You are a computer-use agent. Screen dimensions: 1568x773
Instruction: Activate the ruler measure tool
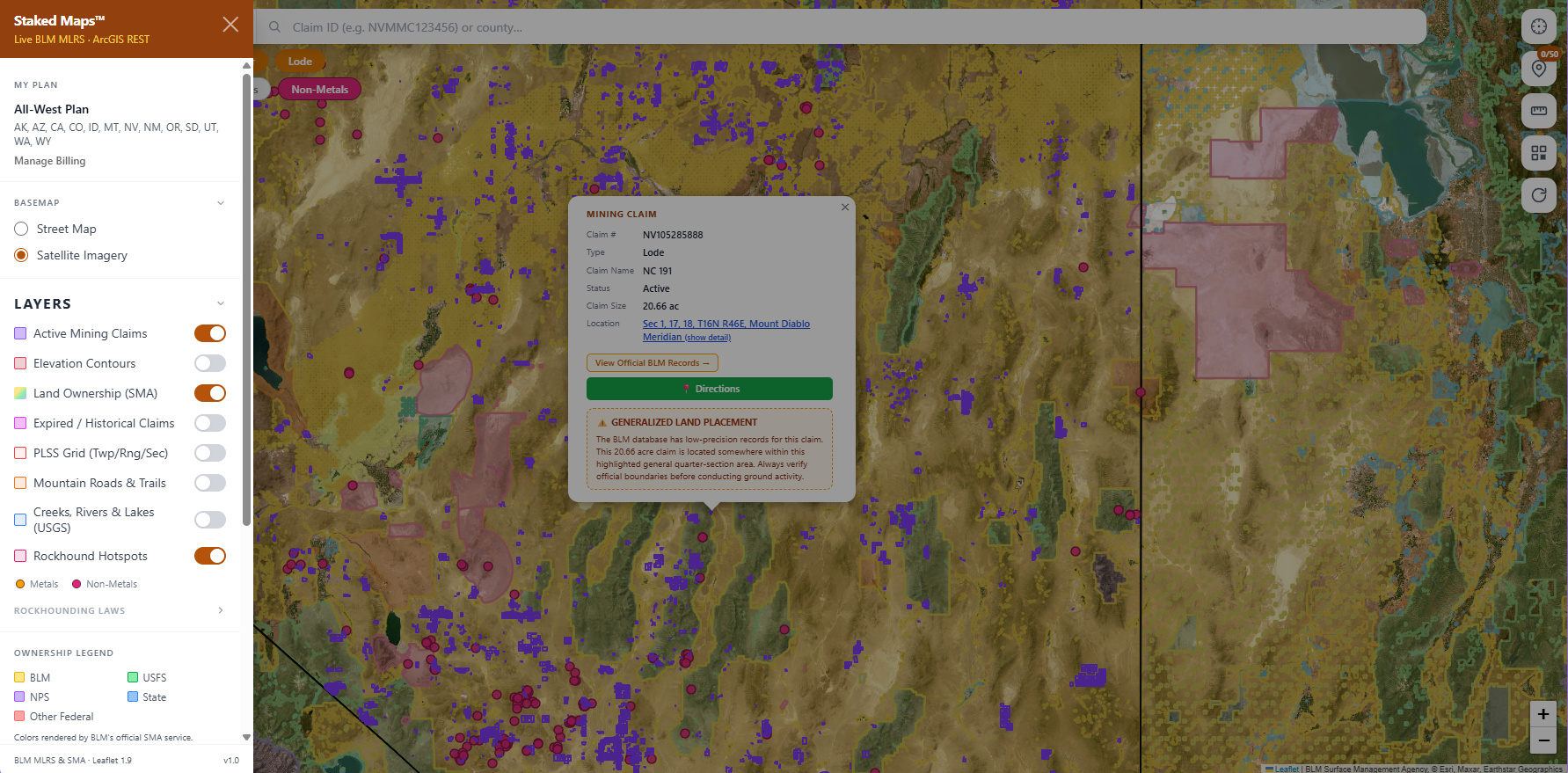coord(1539,111)
